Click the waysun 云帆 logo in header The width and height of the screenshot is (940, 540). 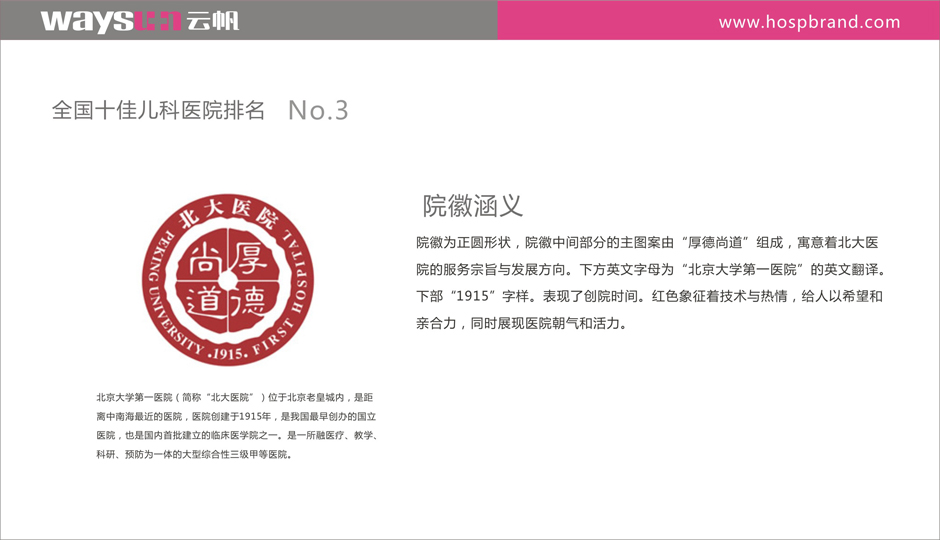140,21
